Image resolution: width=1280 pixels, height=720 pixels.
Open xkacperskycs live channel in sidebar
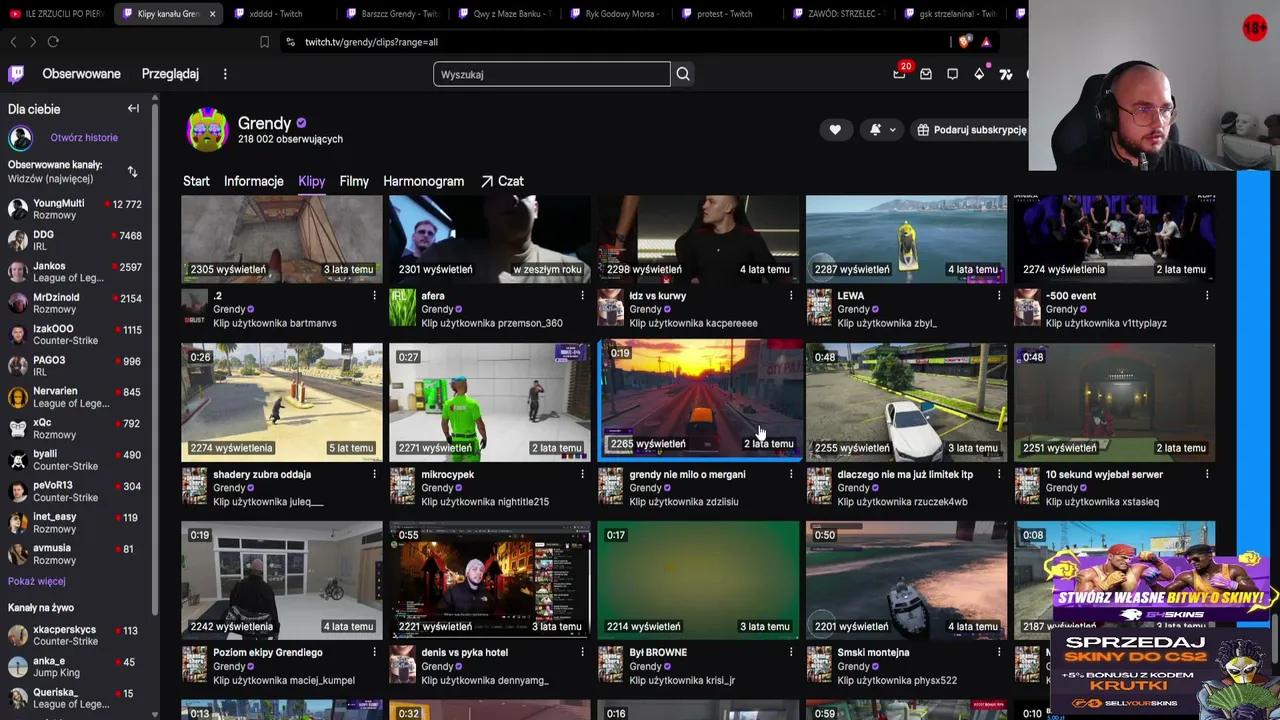coord(75,636)
